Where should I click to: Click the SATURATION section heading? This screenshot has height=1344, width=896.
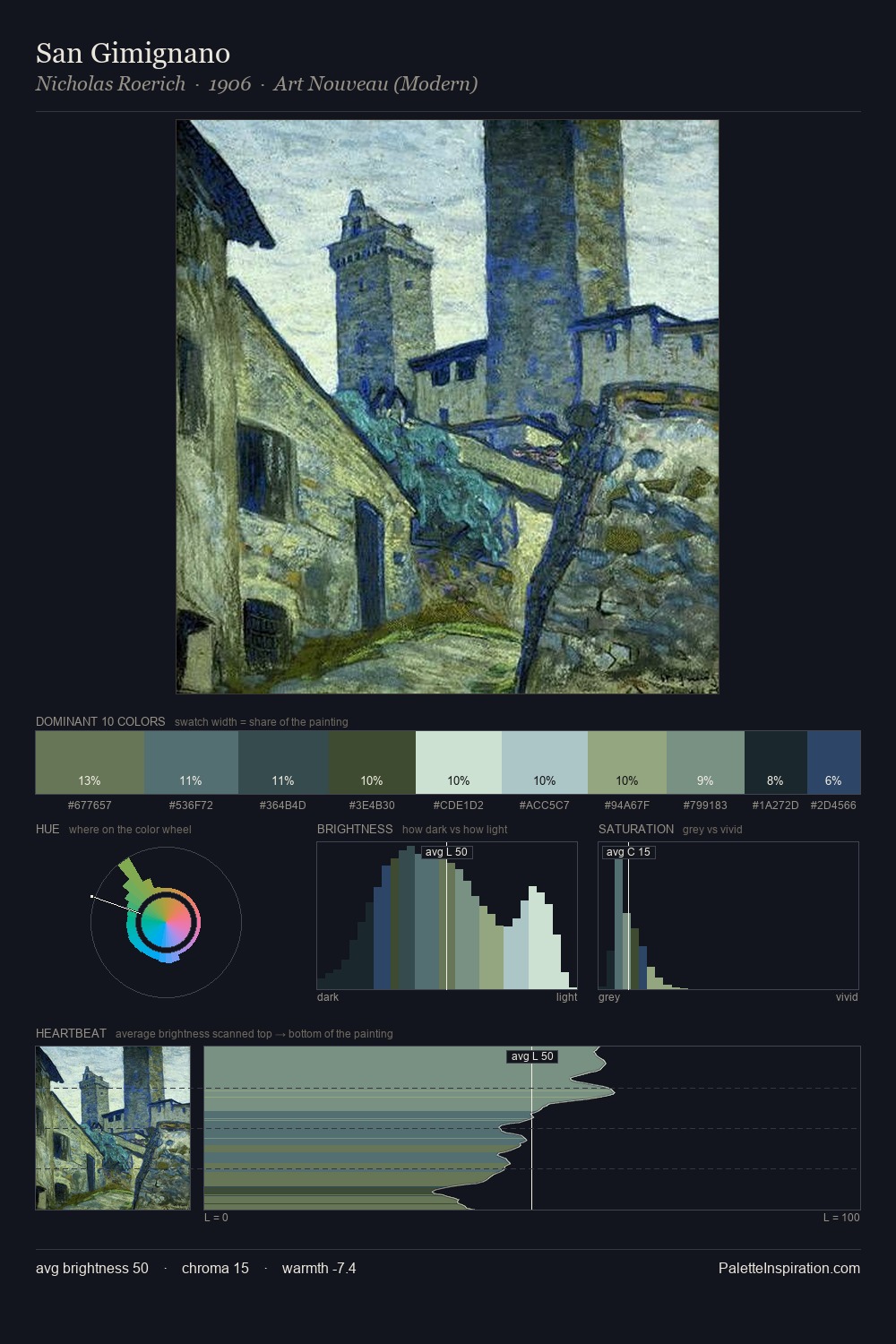point(636,829)
